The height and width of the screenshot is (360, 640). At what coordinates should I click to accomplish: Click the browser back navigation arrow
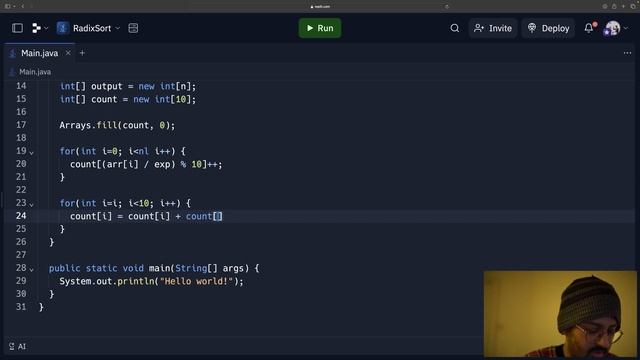pyautogui.click(x=22, y=7)
